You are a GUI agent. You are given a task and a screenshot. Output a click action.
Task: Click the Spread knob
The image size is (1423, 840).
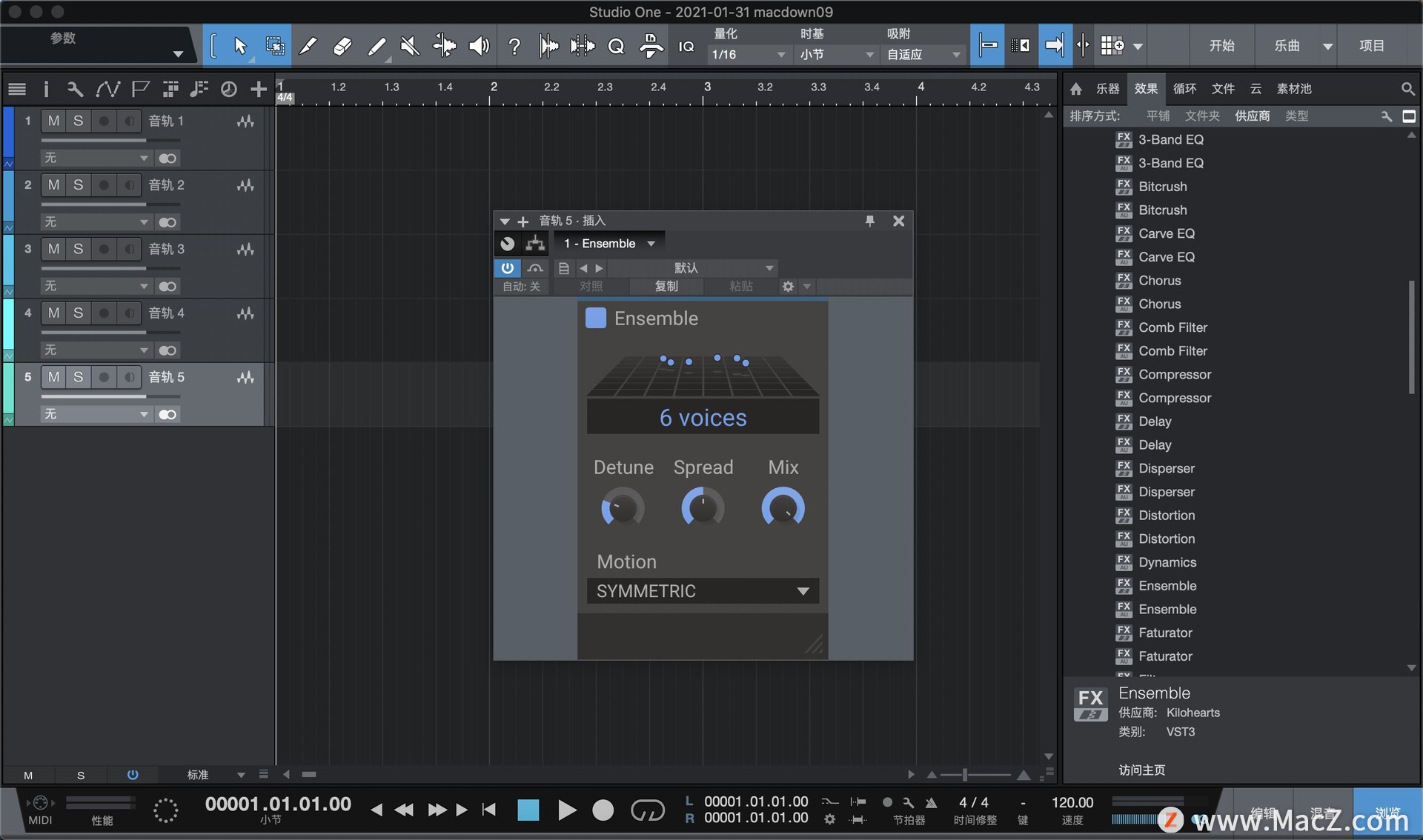pos(703,508)
